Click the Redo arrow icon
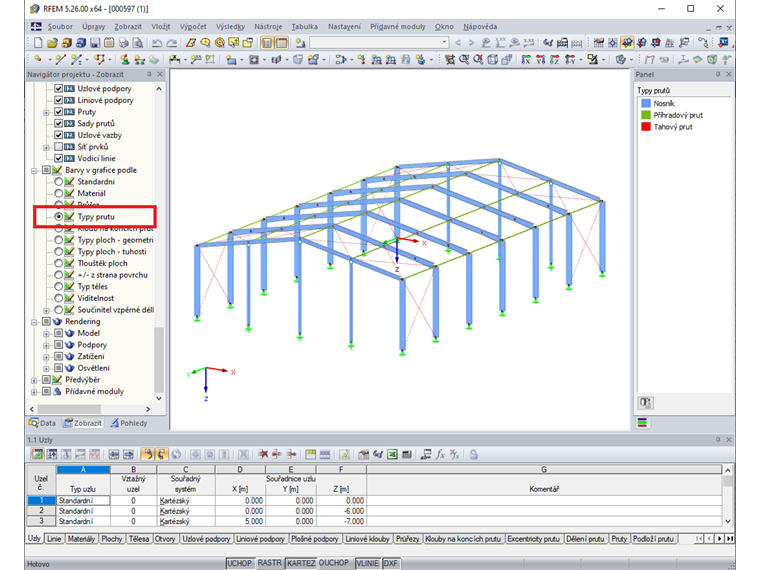 (172, 43)
